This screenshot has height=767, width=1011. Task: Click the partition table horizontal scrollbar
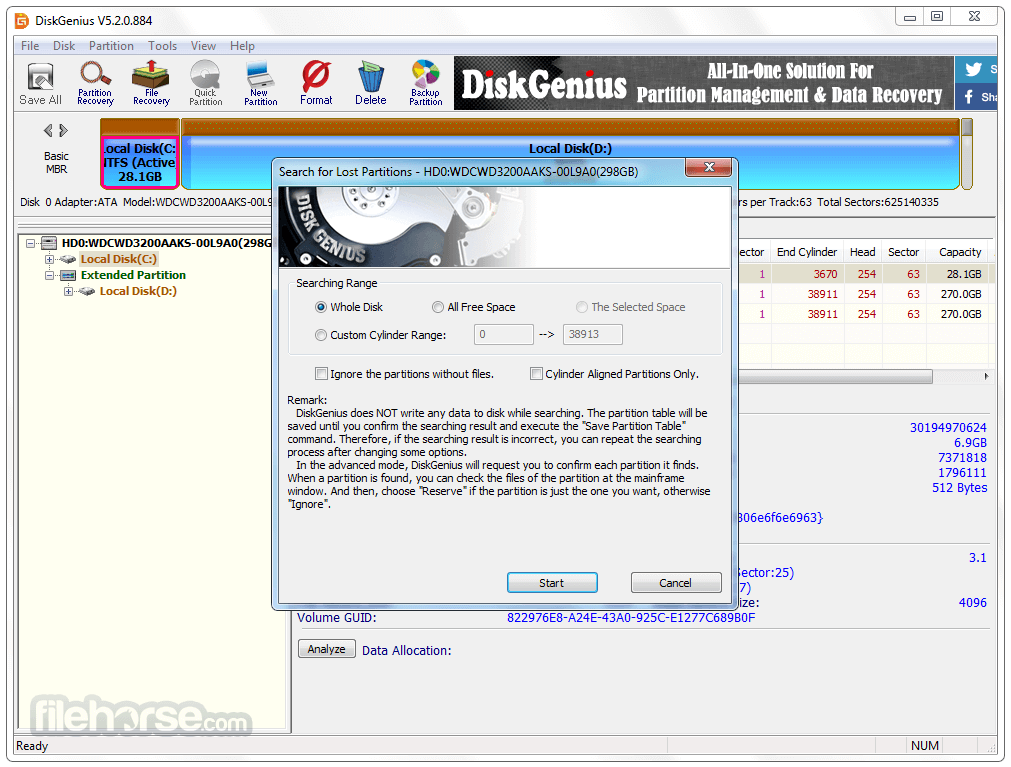[x=835, y=376]
